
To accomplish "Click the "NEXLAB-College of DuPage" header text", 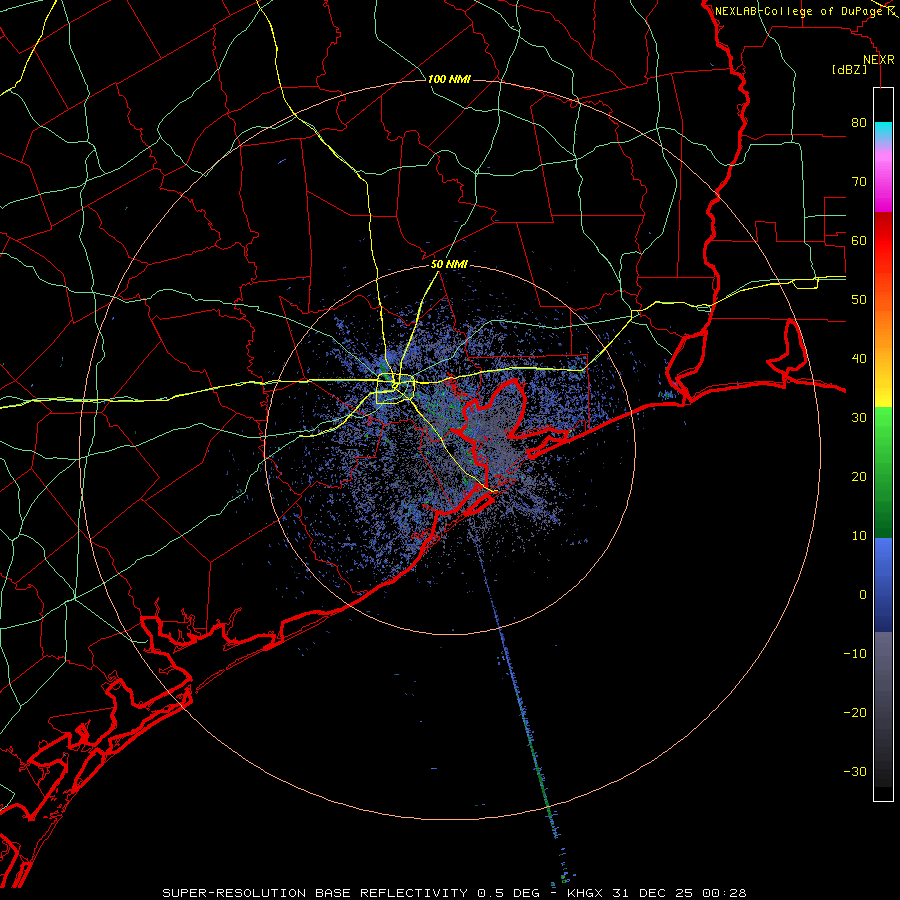I will coord(799,11).
